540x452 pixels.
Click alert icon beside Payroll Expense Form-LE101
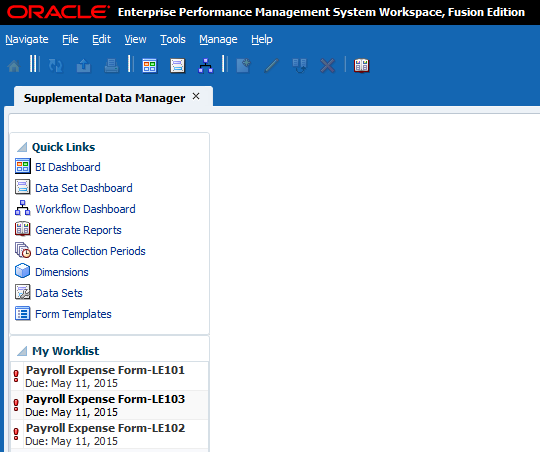16,376
